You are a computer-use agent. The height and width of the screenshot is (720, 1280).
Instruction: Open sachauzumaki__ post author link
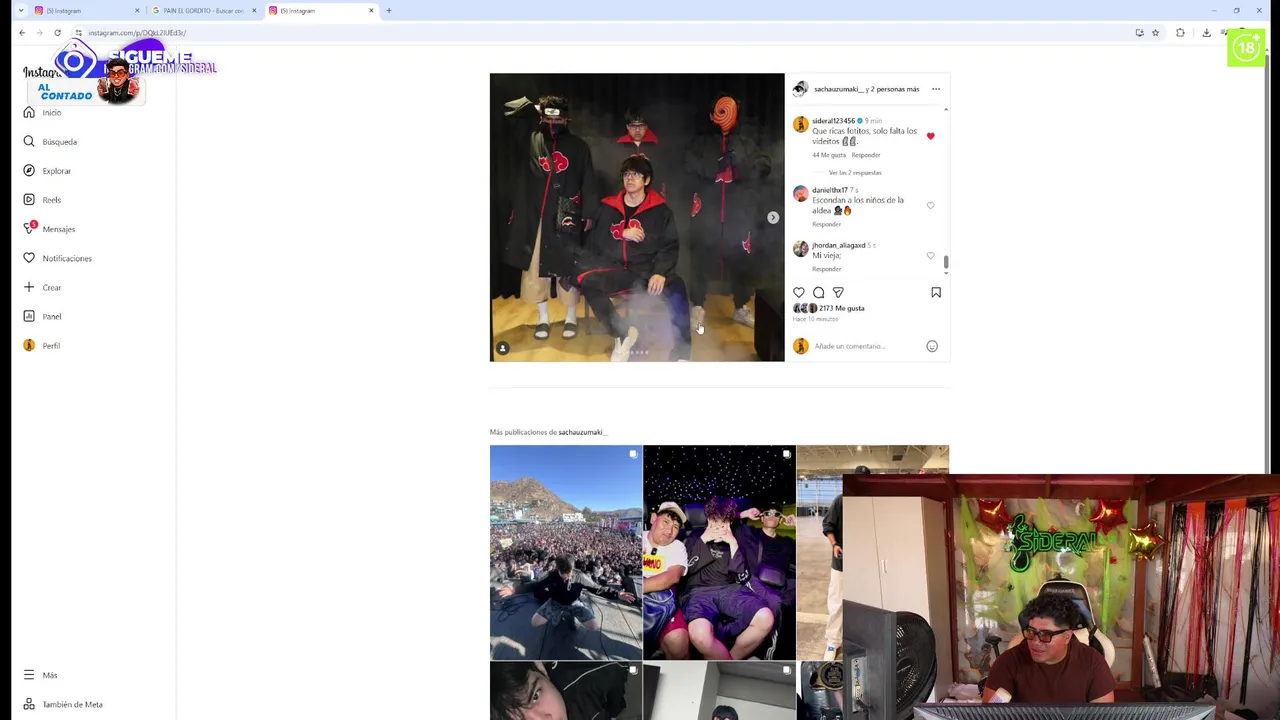[838, 89]
